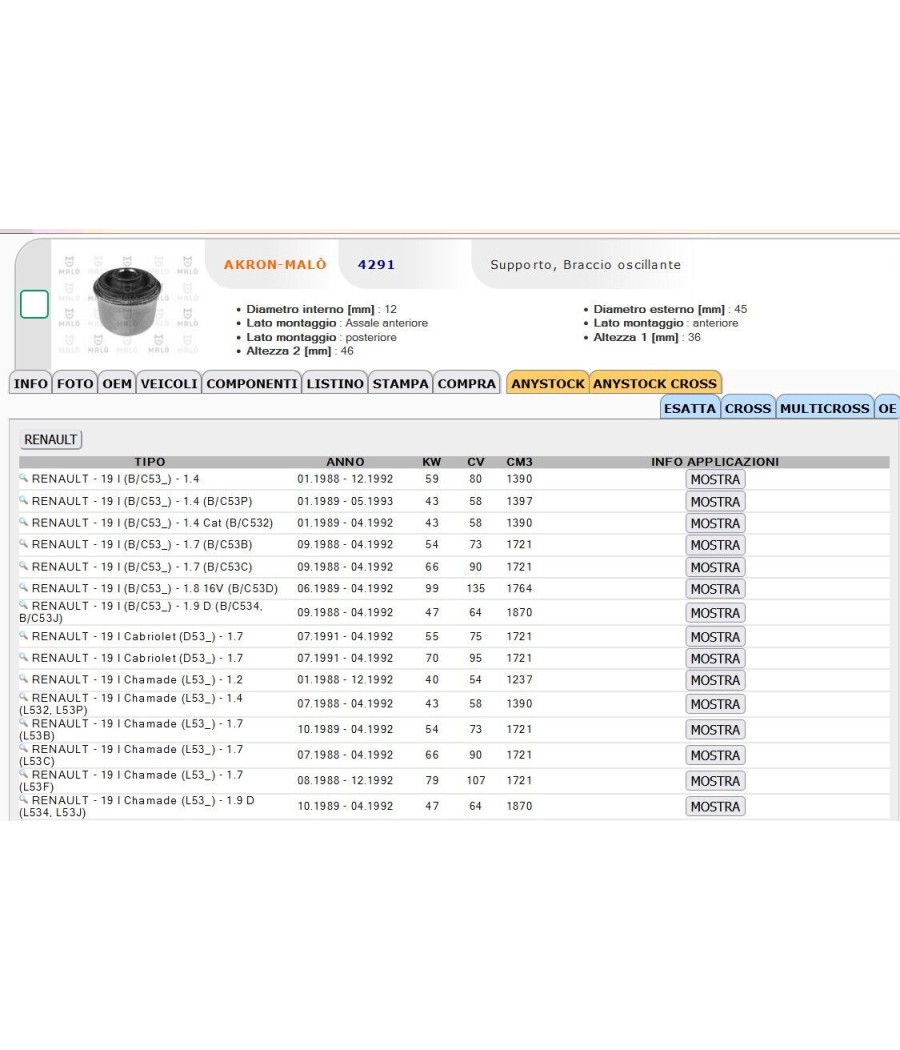Click magnifier icon for 1.8 16V (B/C53D)
Screen dimensions: 900x1050
click(23, 587)
